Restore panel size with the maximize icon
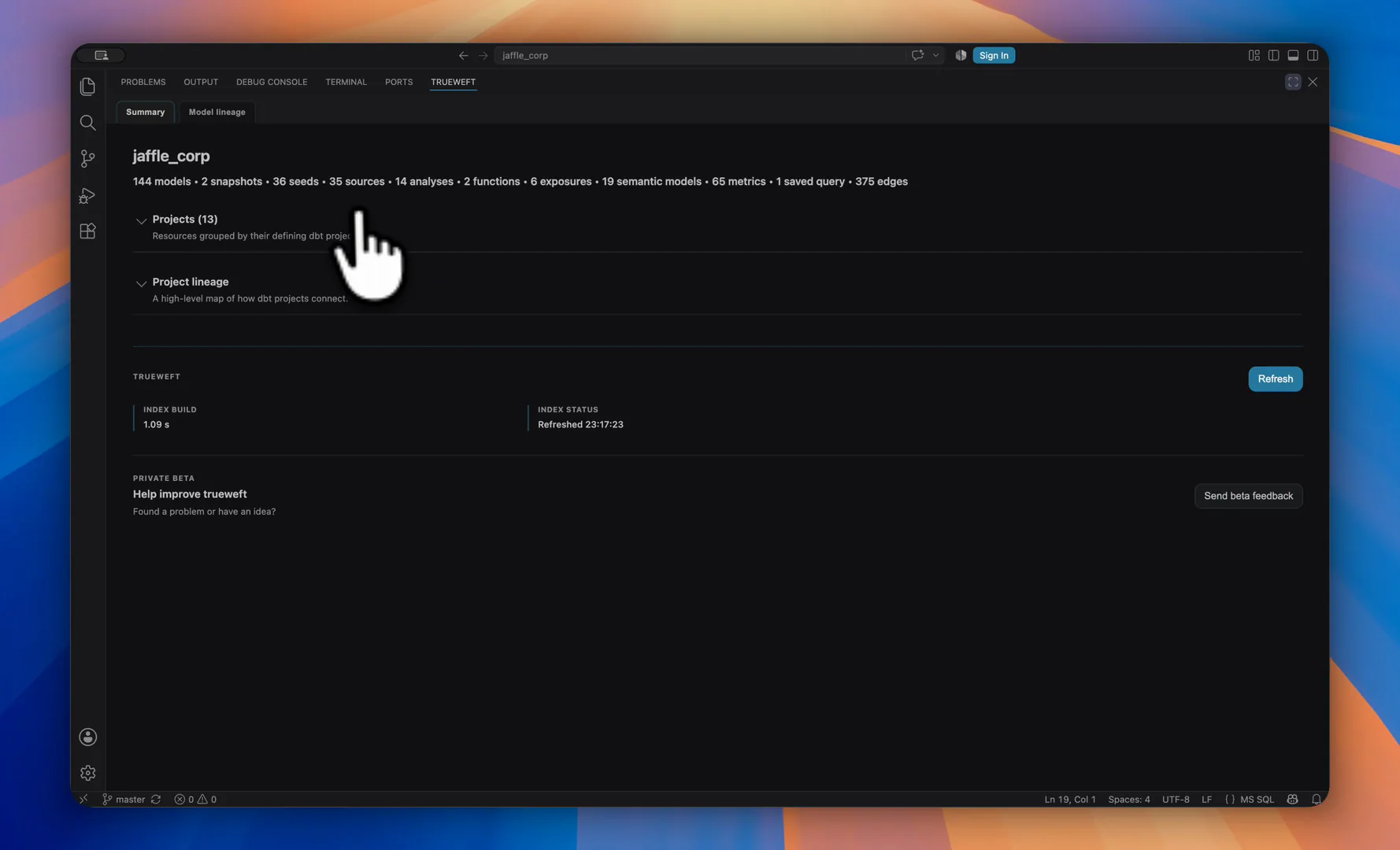Screen dimensions: 1400x850 (x=1293, y=82)
